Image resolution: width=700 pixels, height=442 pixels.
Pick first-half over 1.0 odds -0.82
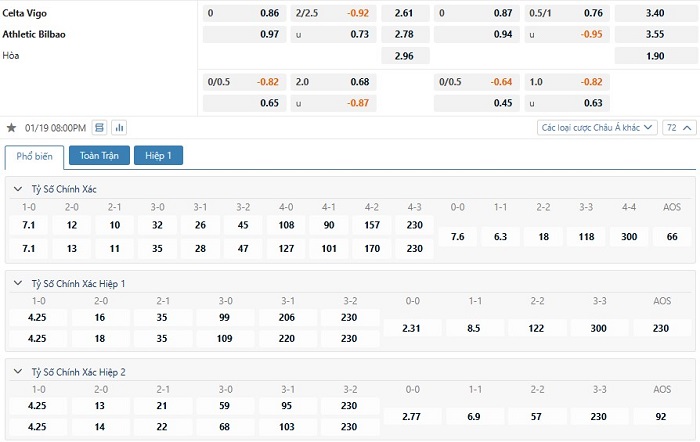coord(567,82)
